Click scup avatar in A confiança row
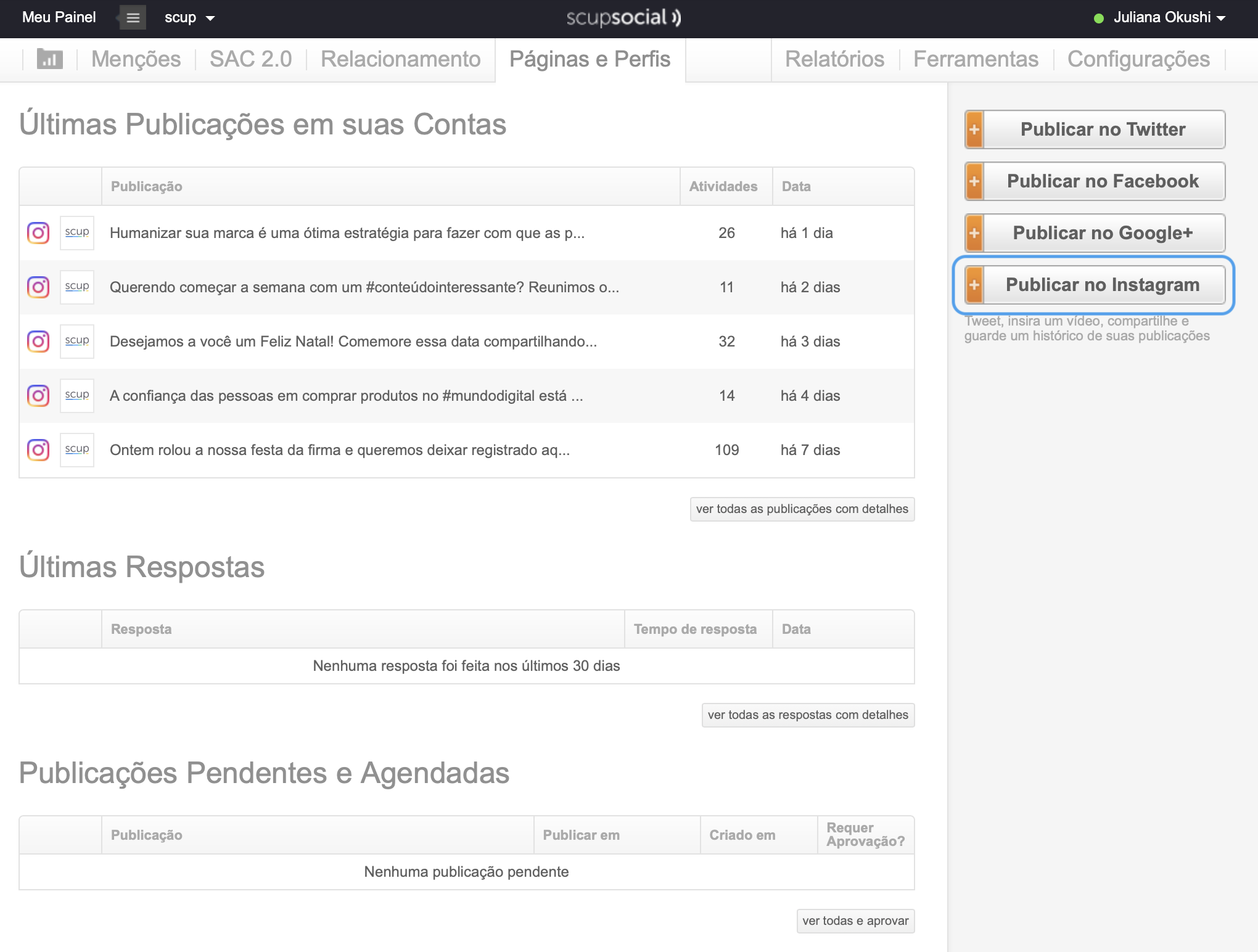Image resolution: width=1258 pixels, height=952 pixels. (77, 396)
